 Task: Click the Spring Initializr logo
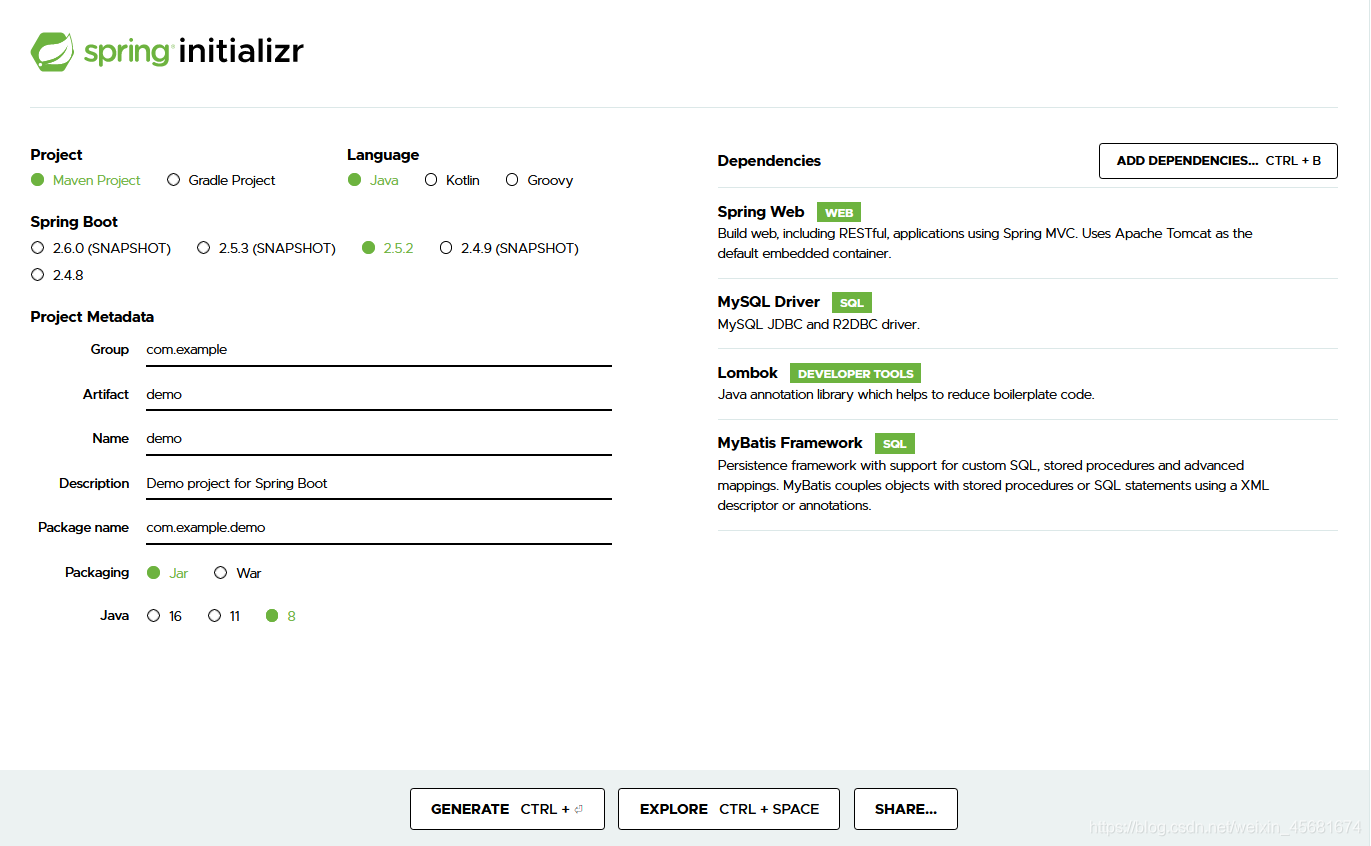pos(167,51)
